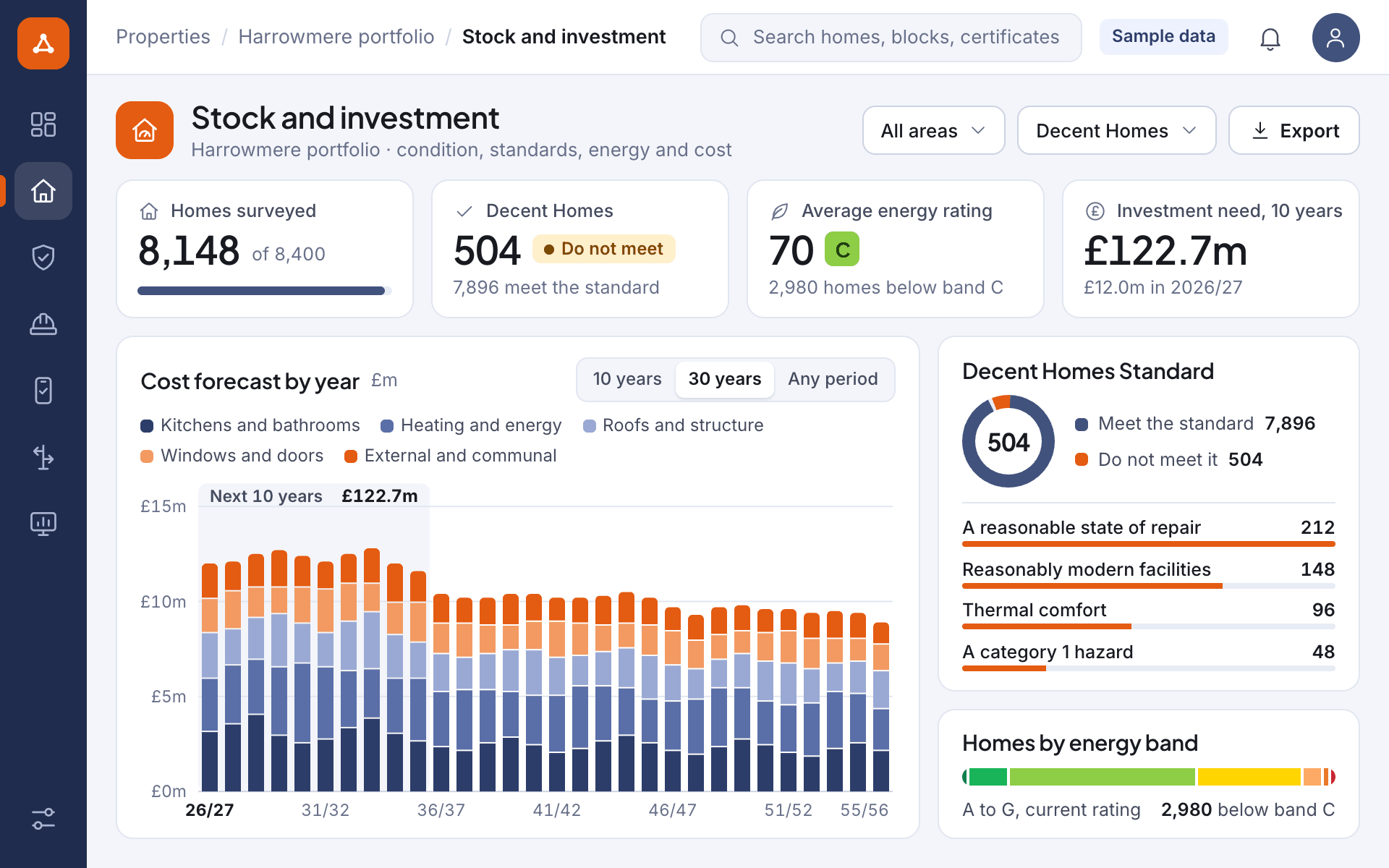The height and width of the screenshot is (868, 1389).
Task: Open the hard hat works sidebar icon
Action: coord(43,324)
